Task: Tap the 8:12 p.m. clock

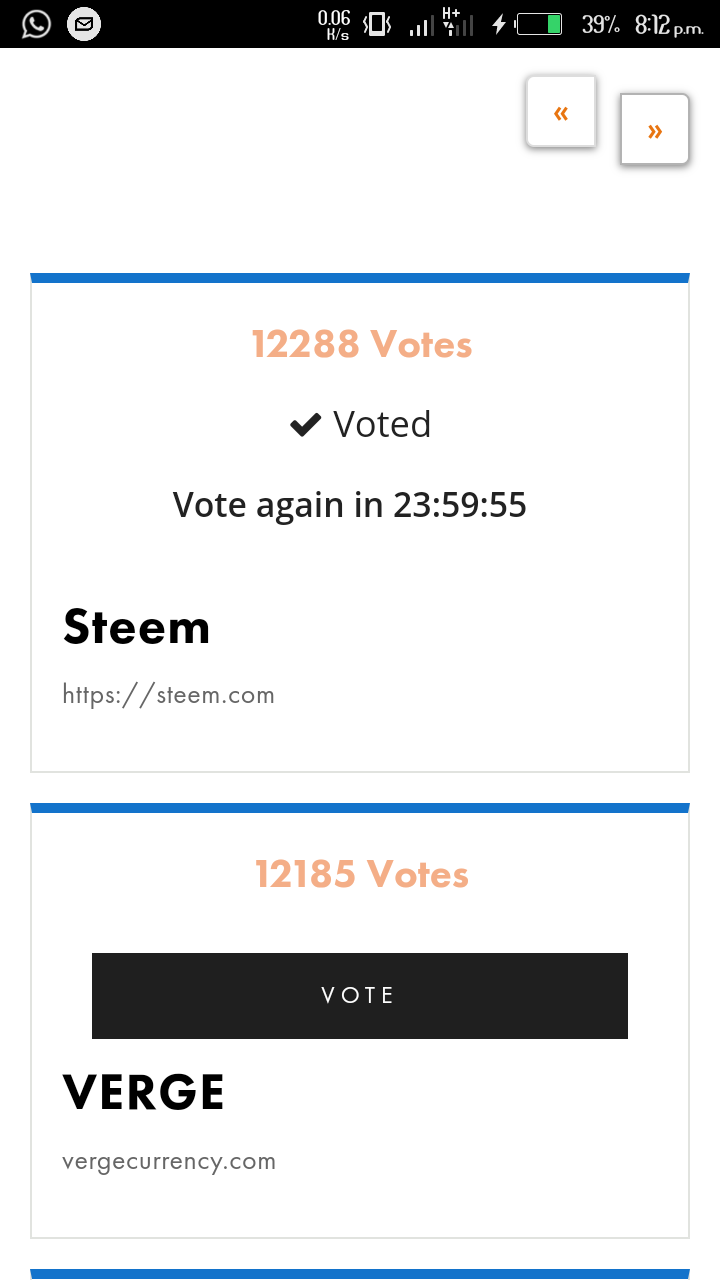Action: tap(669, 24)
